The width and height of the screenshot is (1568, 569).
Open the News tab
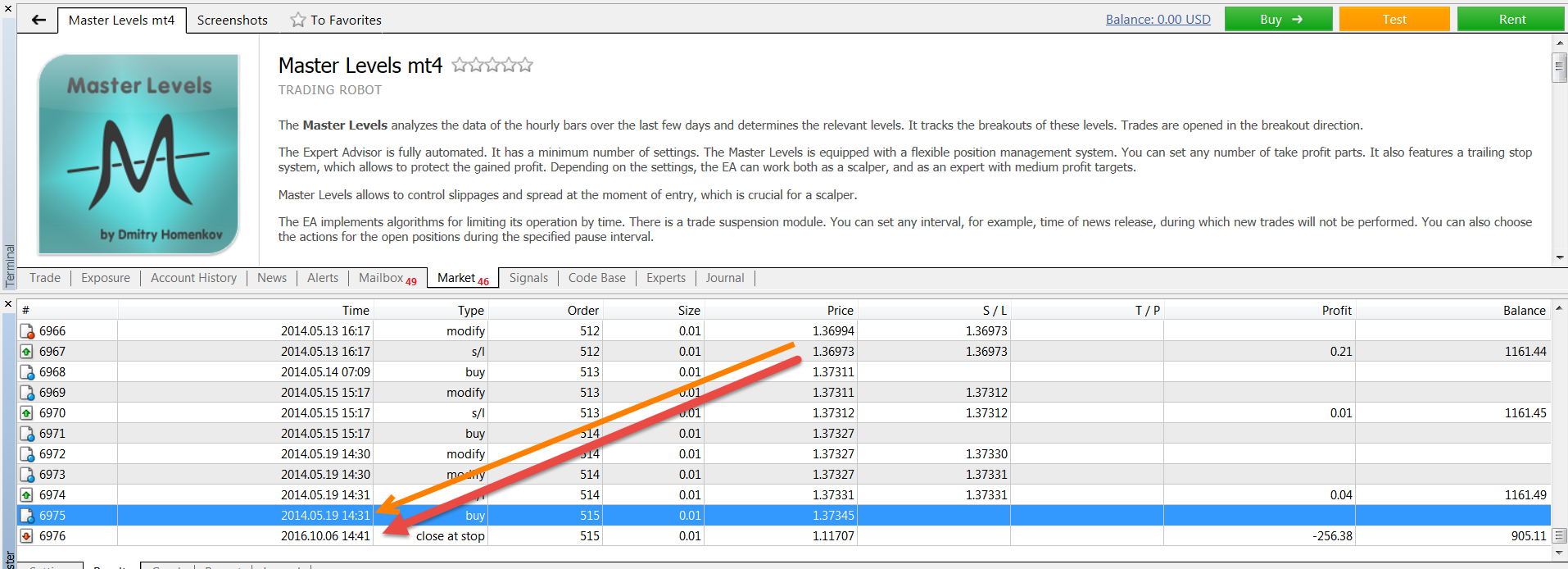point(272,278)
